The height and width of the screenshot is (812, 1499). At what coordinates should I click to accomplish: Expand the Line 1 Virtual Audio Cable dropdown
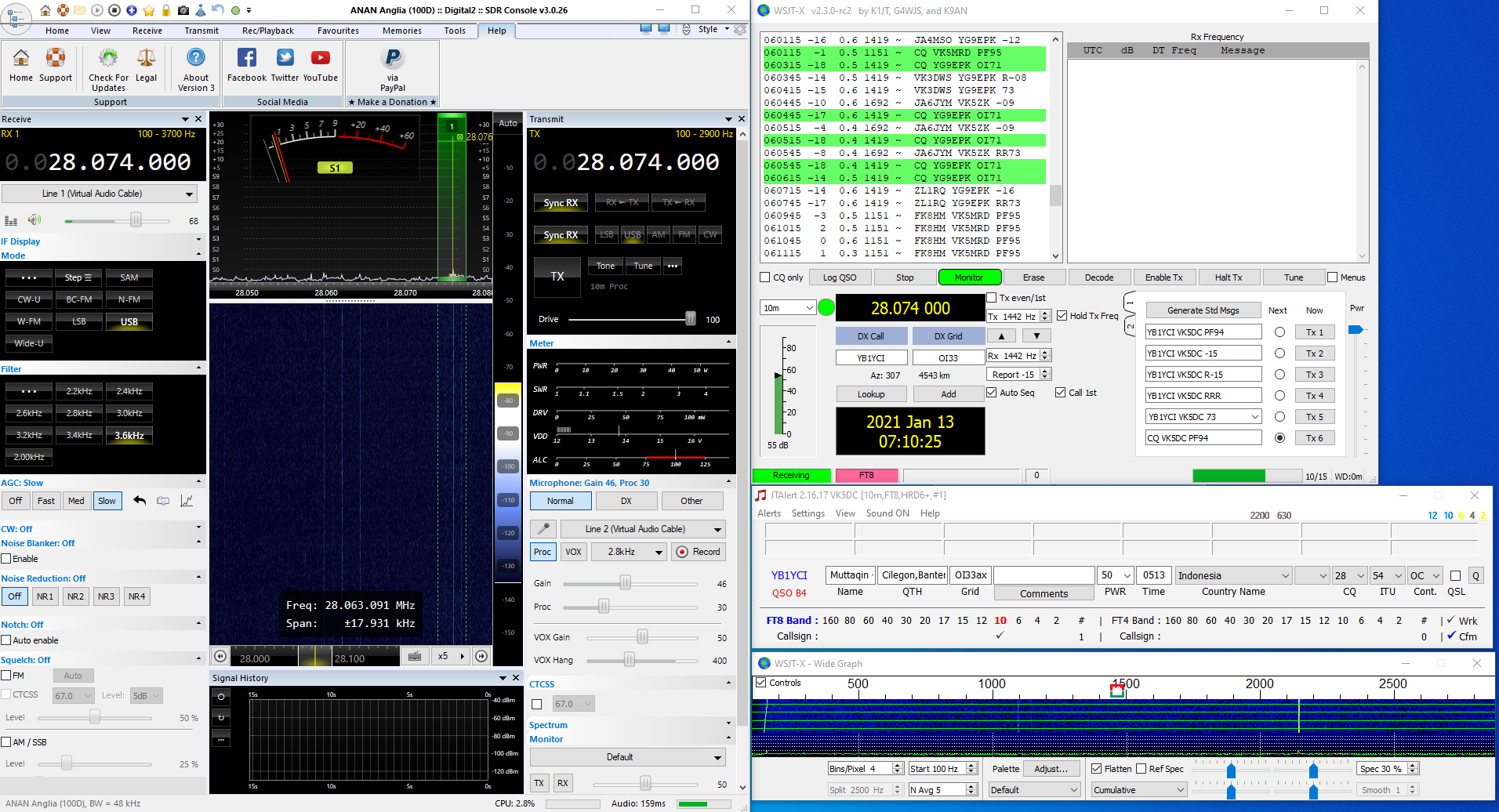(188, 193)
